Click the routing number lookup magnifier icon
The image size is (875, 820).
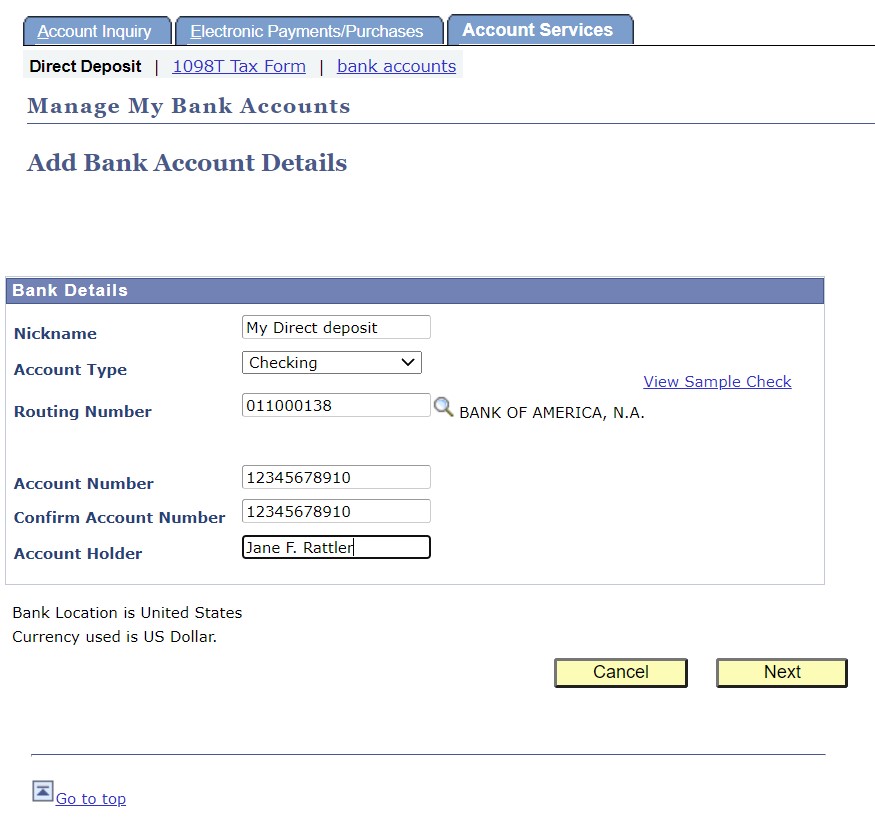(443, 406)
